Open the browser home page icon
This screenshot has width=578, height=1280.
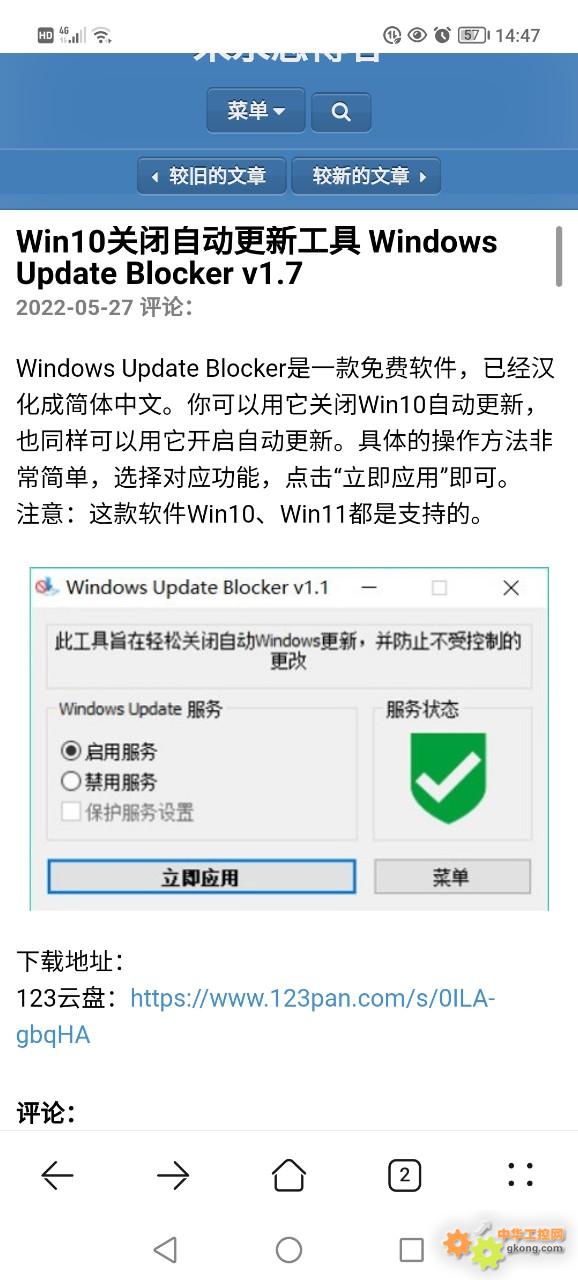(289, 1175)
